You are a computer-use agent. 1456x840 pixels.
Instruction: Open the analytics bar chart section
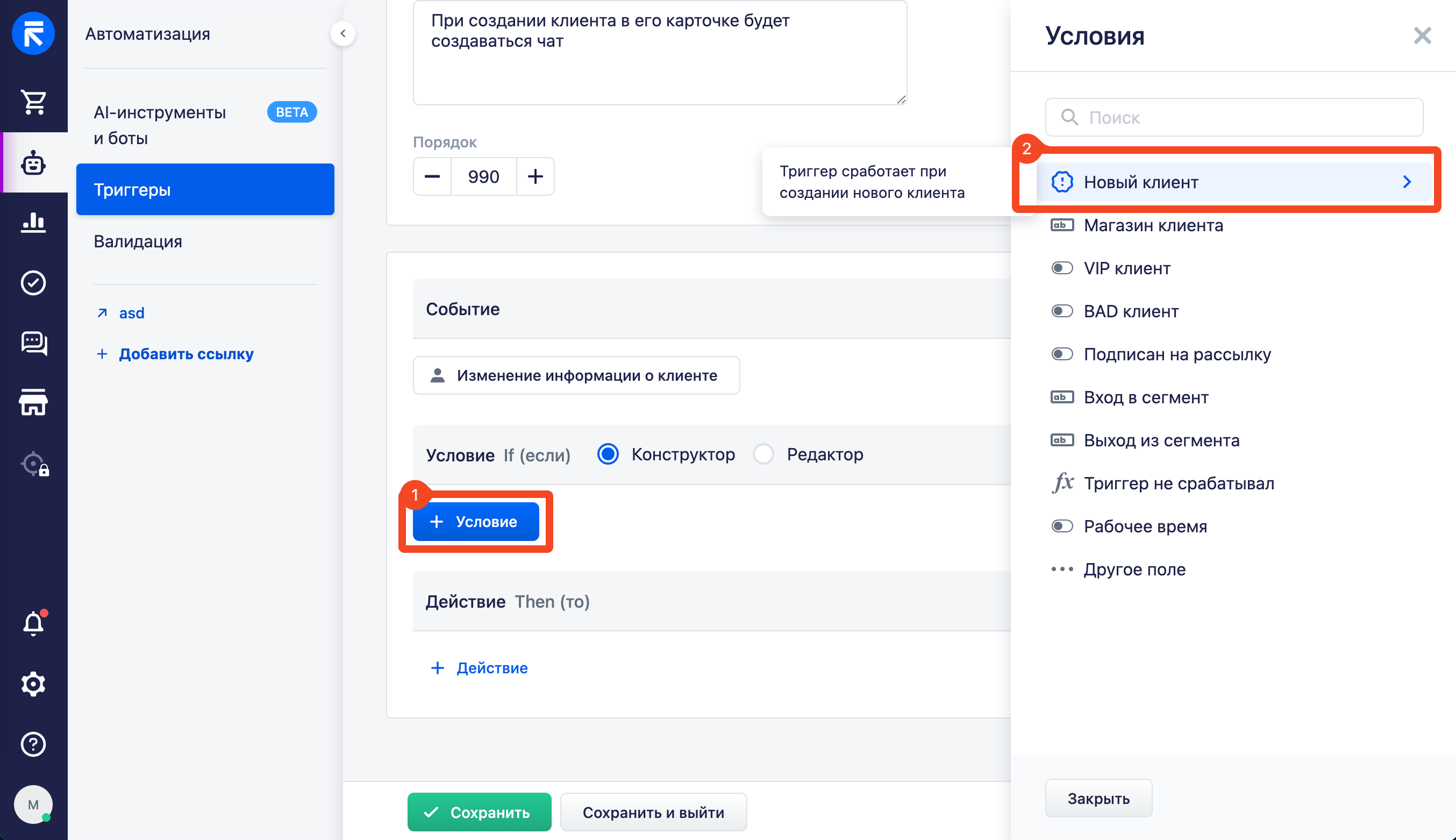coord(33,222)
